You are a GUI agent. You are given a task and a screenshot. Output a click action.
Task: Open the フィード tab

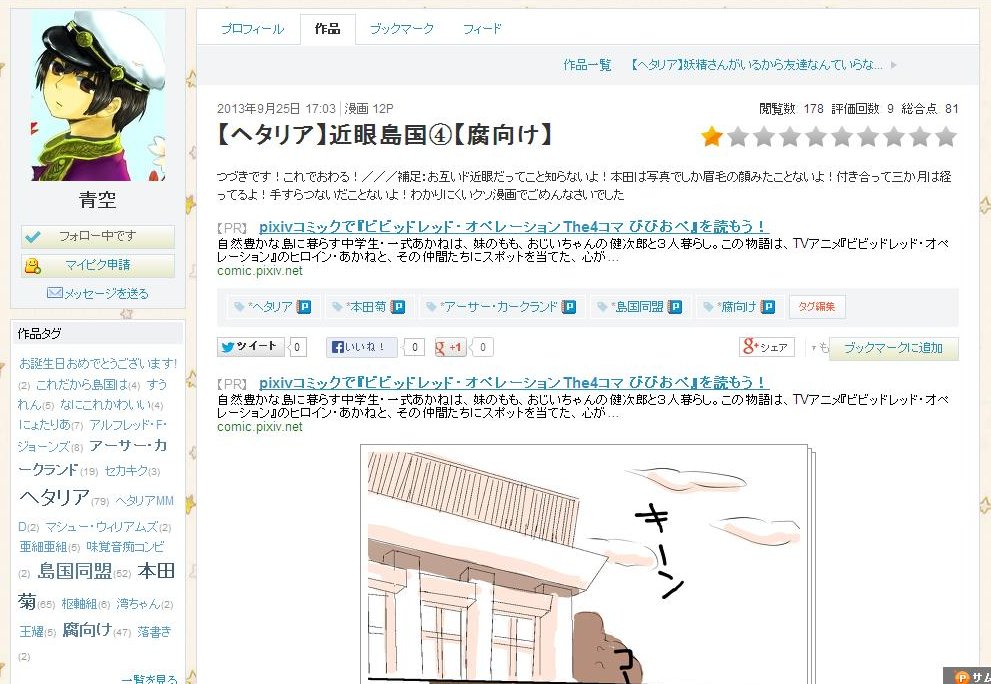coord(482,29)
